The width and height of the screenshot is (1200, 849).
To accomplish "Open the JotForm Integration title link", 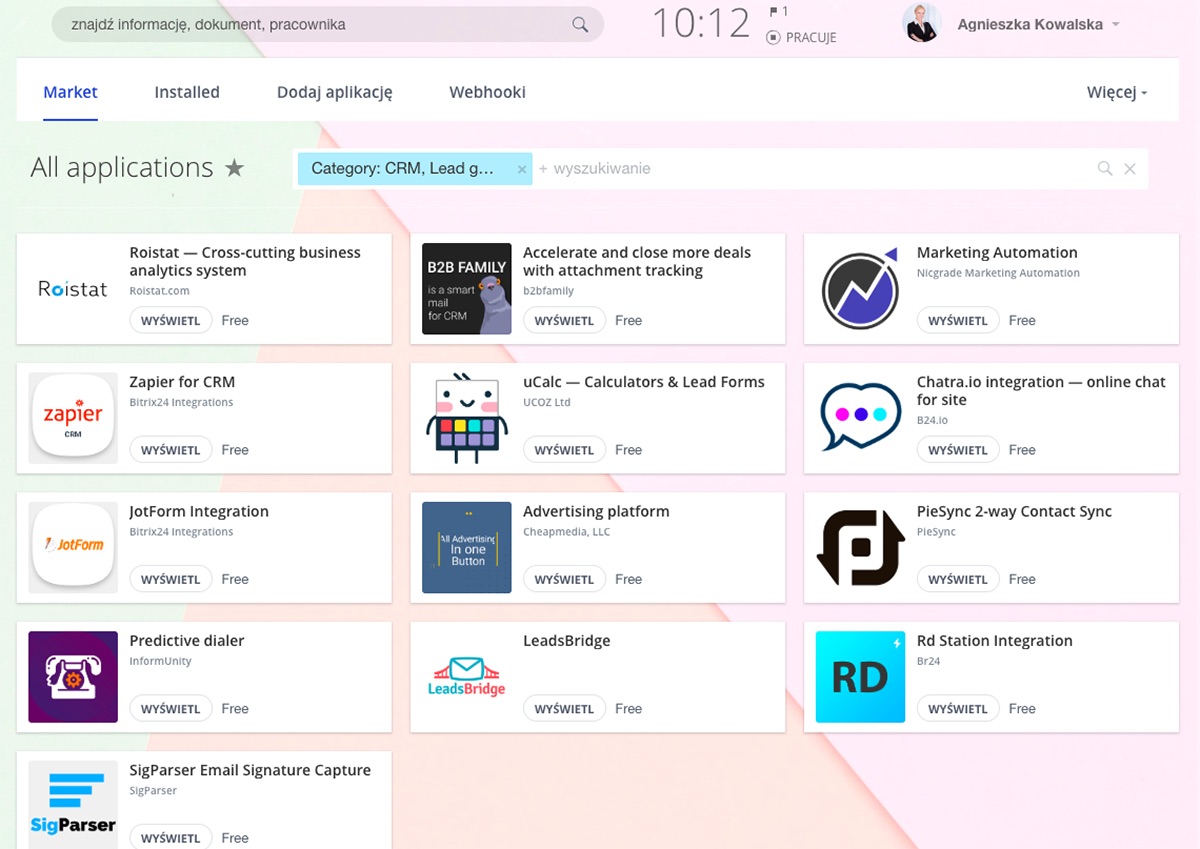I will pyautogui.click(x=199, y=511).
